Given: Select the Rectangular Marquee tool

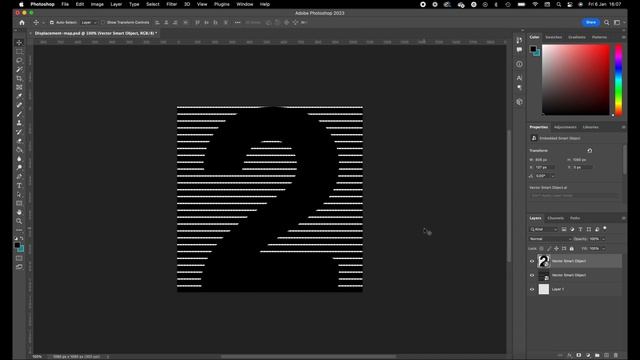Looking at the screenshot, I should (19, 52).
